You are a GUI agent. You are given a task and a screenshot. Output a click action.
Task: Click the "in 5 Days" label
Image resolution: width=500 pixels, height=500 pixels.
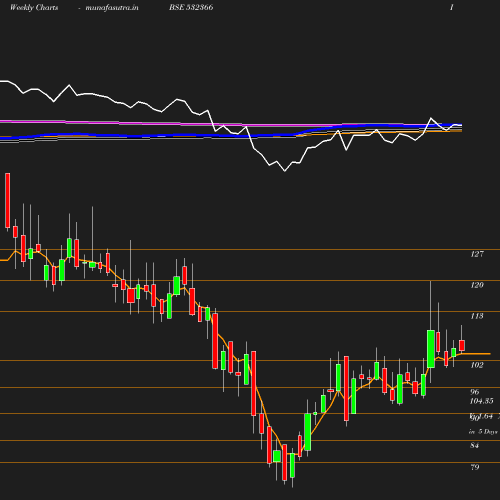coord(483,432)
